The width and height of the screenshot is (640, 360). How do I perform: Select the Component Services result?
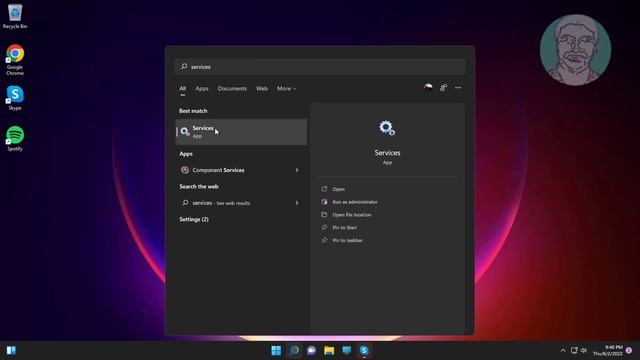(241, 170)
